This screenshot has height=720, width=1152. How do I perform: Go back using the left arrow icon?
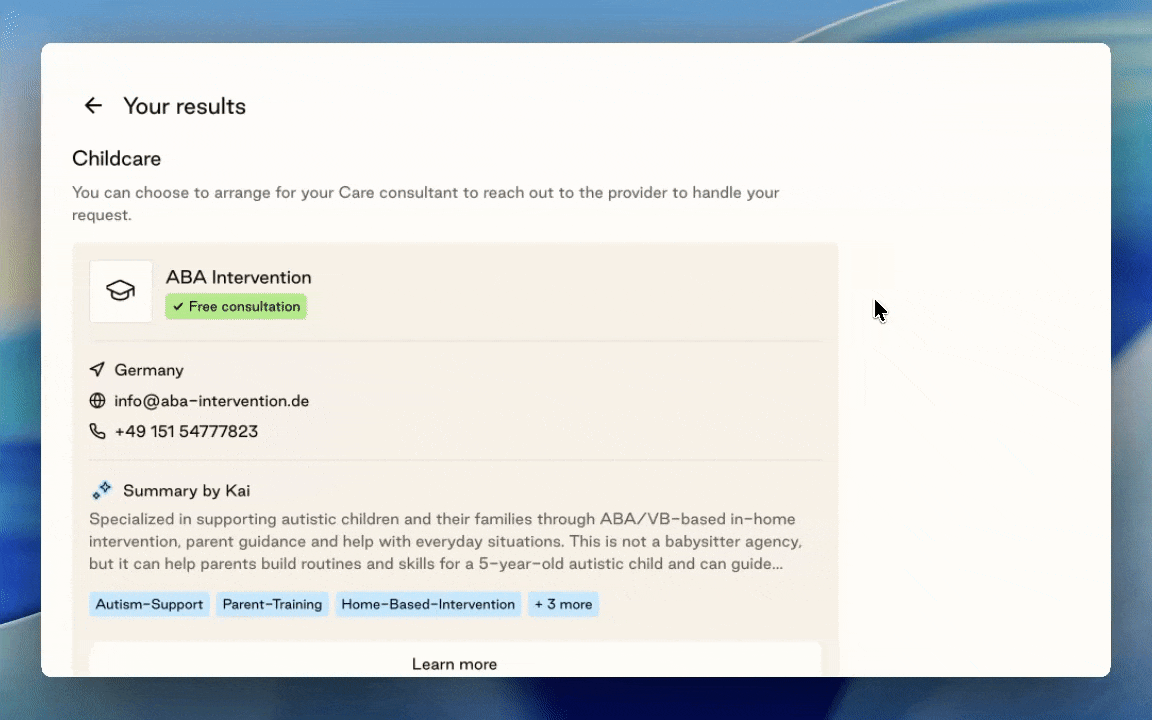click(x=93, y=106)
